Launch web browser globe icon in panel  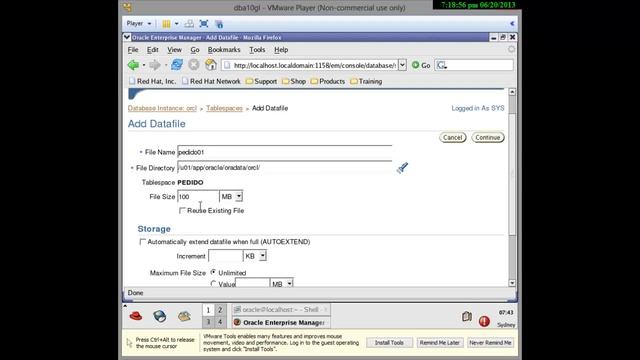[x=160, y=316]
